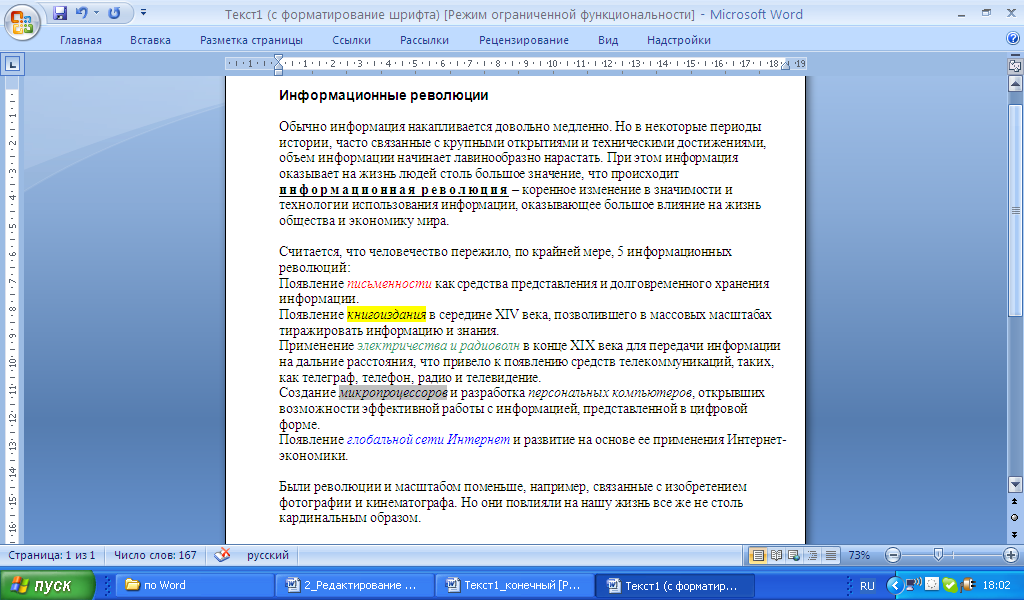Switch to Outline view
1024x600 pixels.
pyautogui.click(x=812, y=555)
